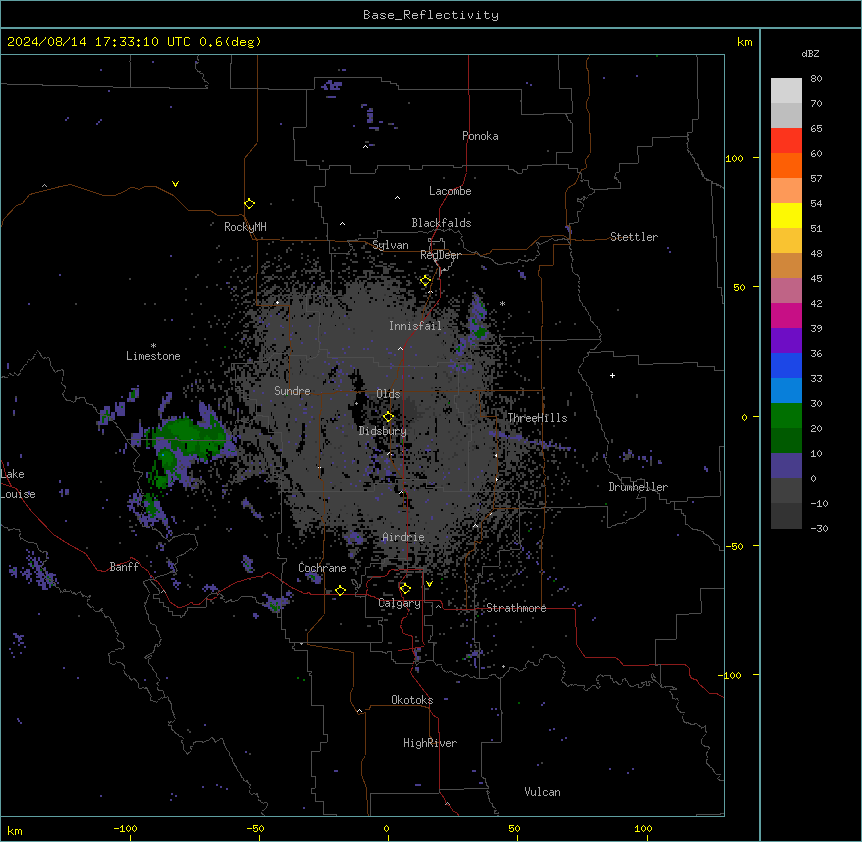The height and width of the screenshot is (842, 862).
Task: Click the ThreeHills label
Action: point(537,418)
